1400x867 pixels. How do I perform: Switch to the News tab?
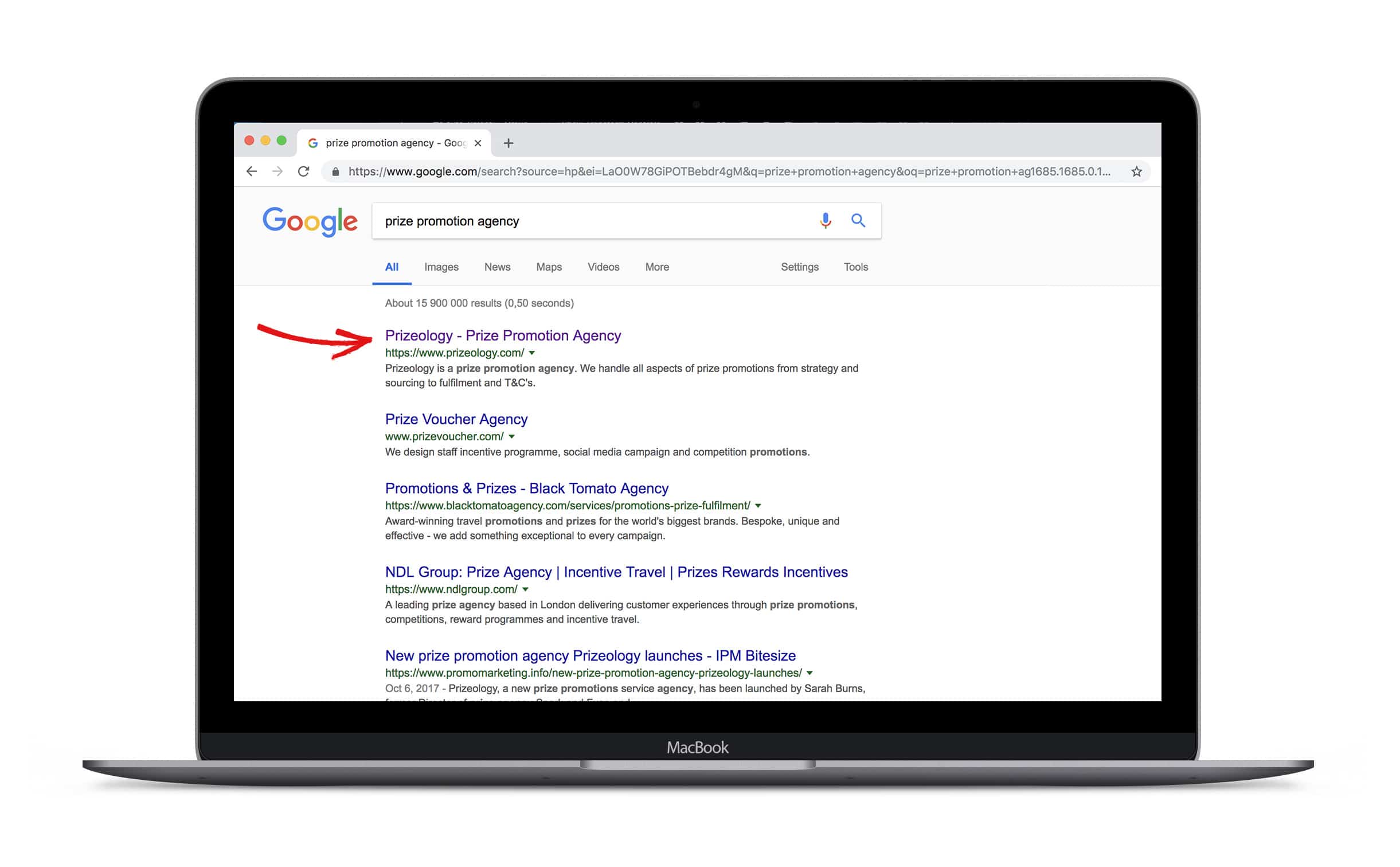tap(497, 267)
